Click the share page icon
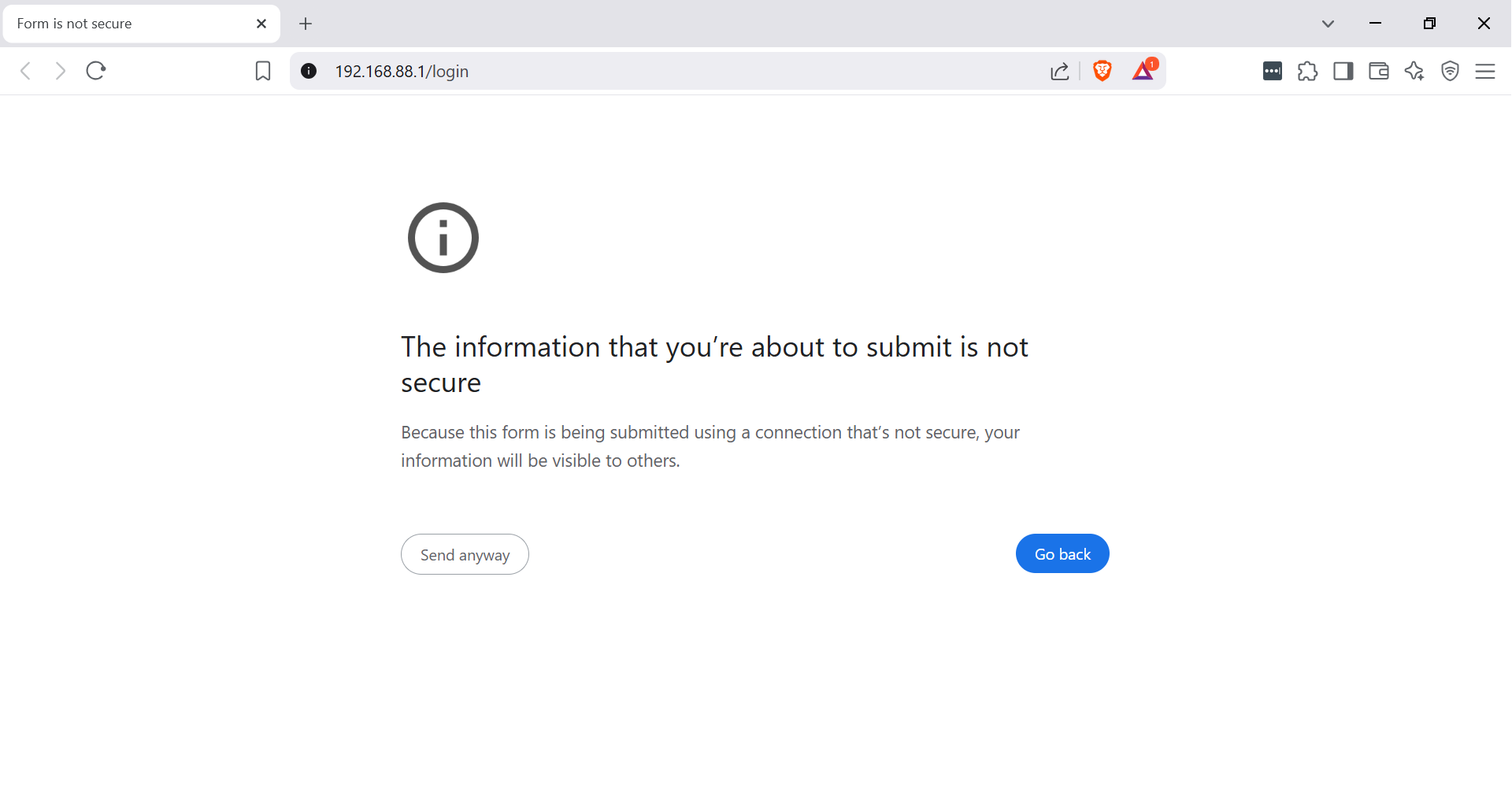1512x799 pixels. [x=1060, y=71]
